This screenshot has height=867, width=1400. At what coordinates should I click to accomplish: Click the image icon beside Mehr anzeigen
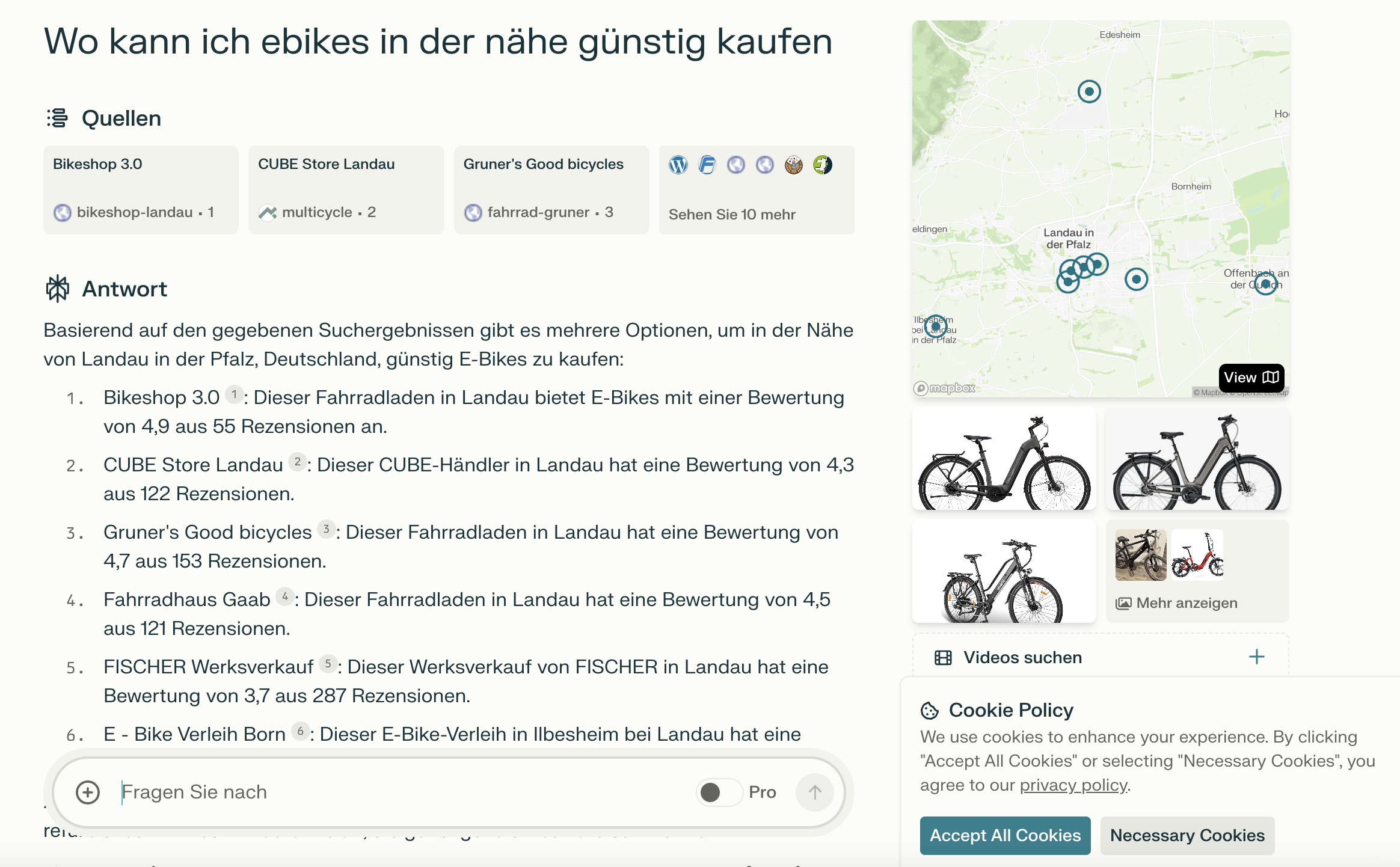pyautogui.click(x=1125, y=602)
